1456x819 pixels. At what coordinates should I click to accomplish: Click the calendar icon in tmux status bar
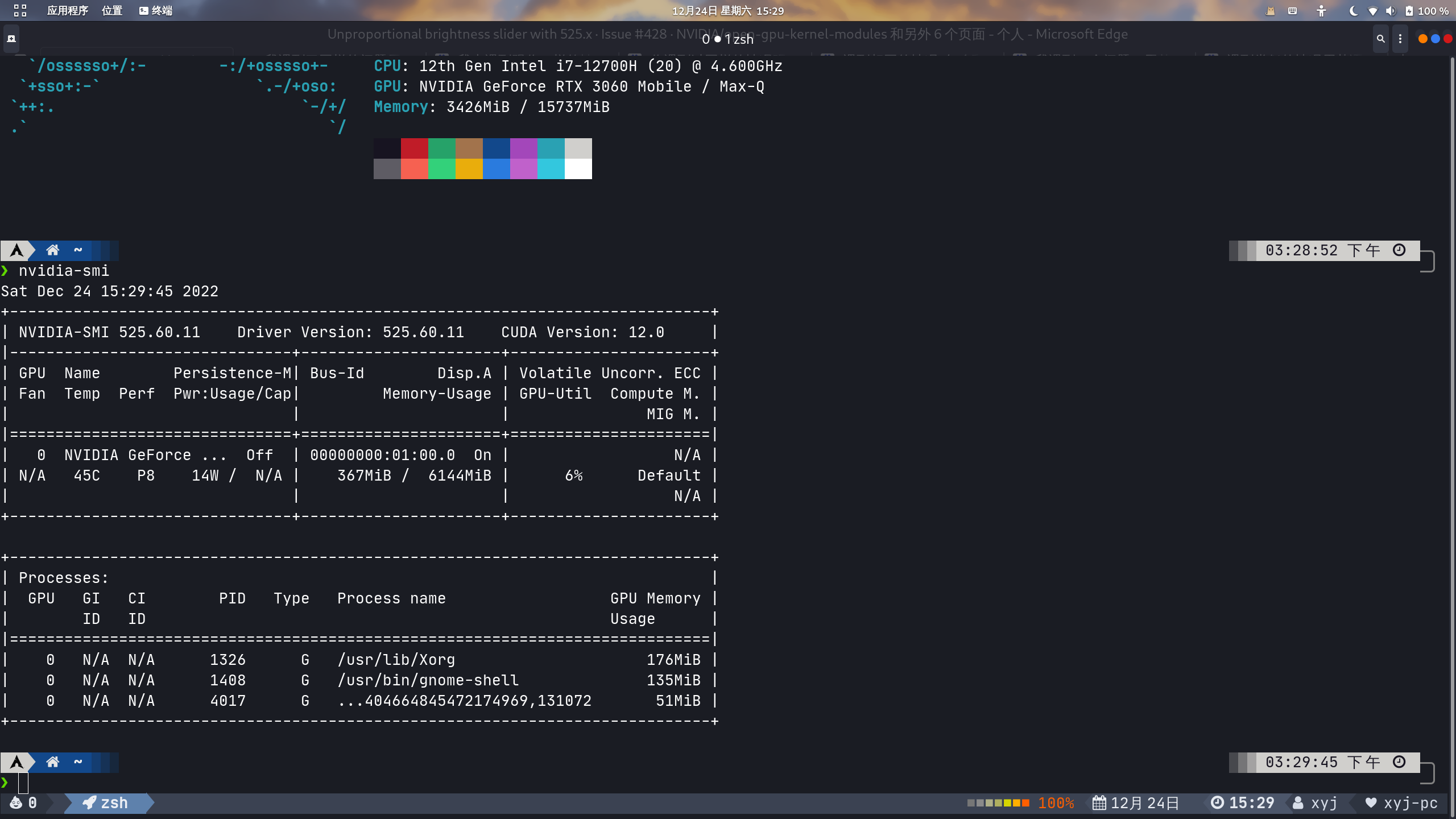(x=1099, y=803)
